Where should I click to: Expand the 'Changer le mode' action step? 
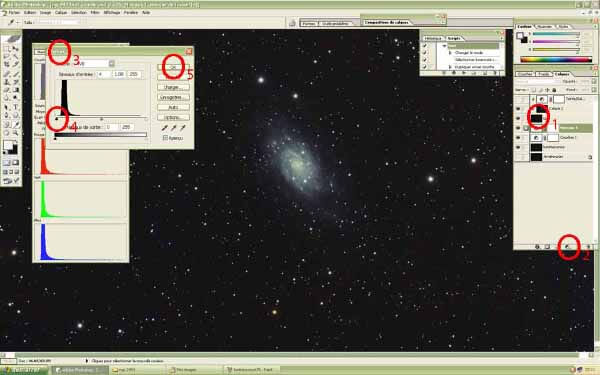click(450, 53)
